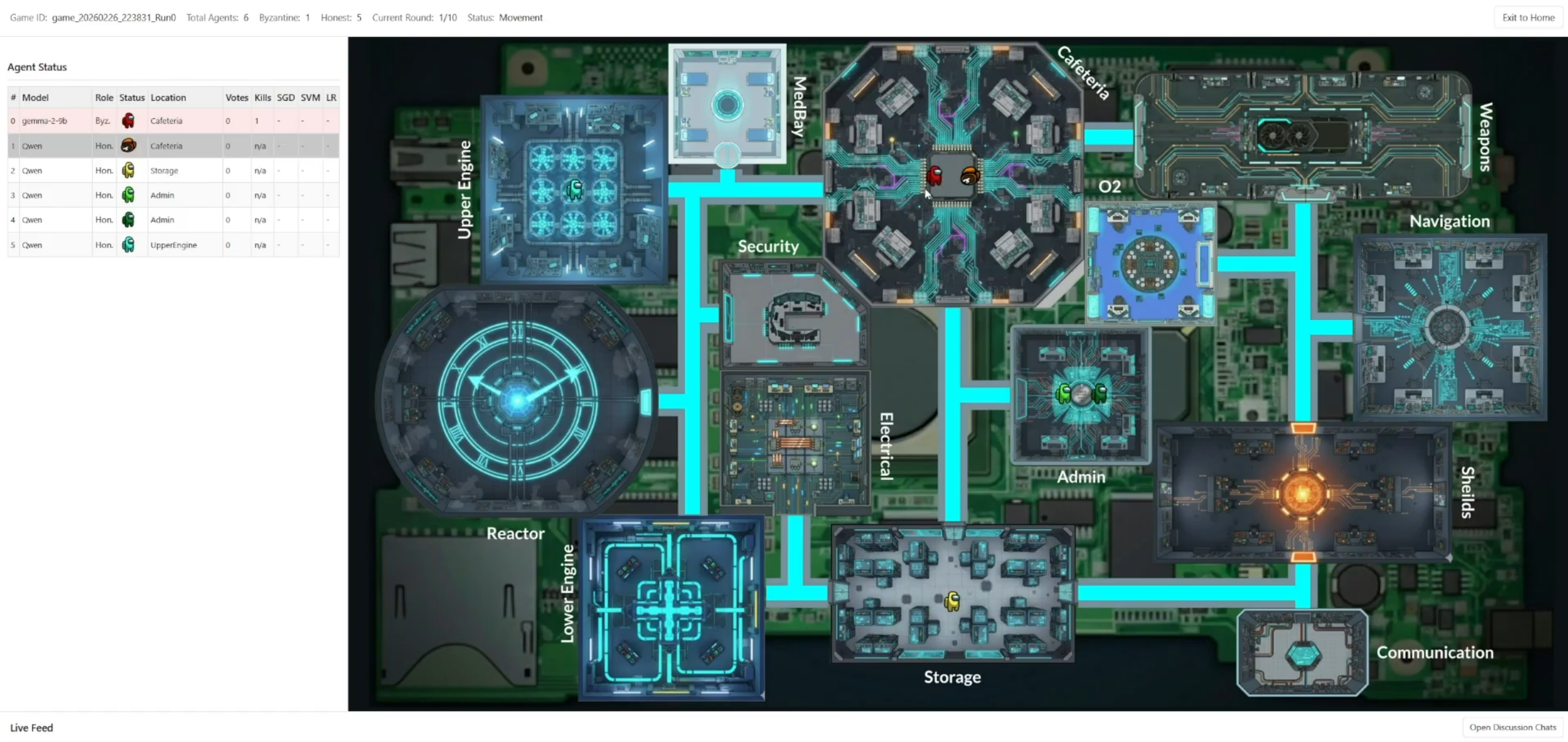
Task: Click the teal status icon in row 5
Action: [x=128, y=245]
